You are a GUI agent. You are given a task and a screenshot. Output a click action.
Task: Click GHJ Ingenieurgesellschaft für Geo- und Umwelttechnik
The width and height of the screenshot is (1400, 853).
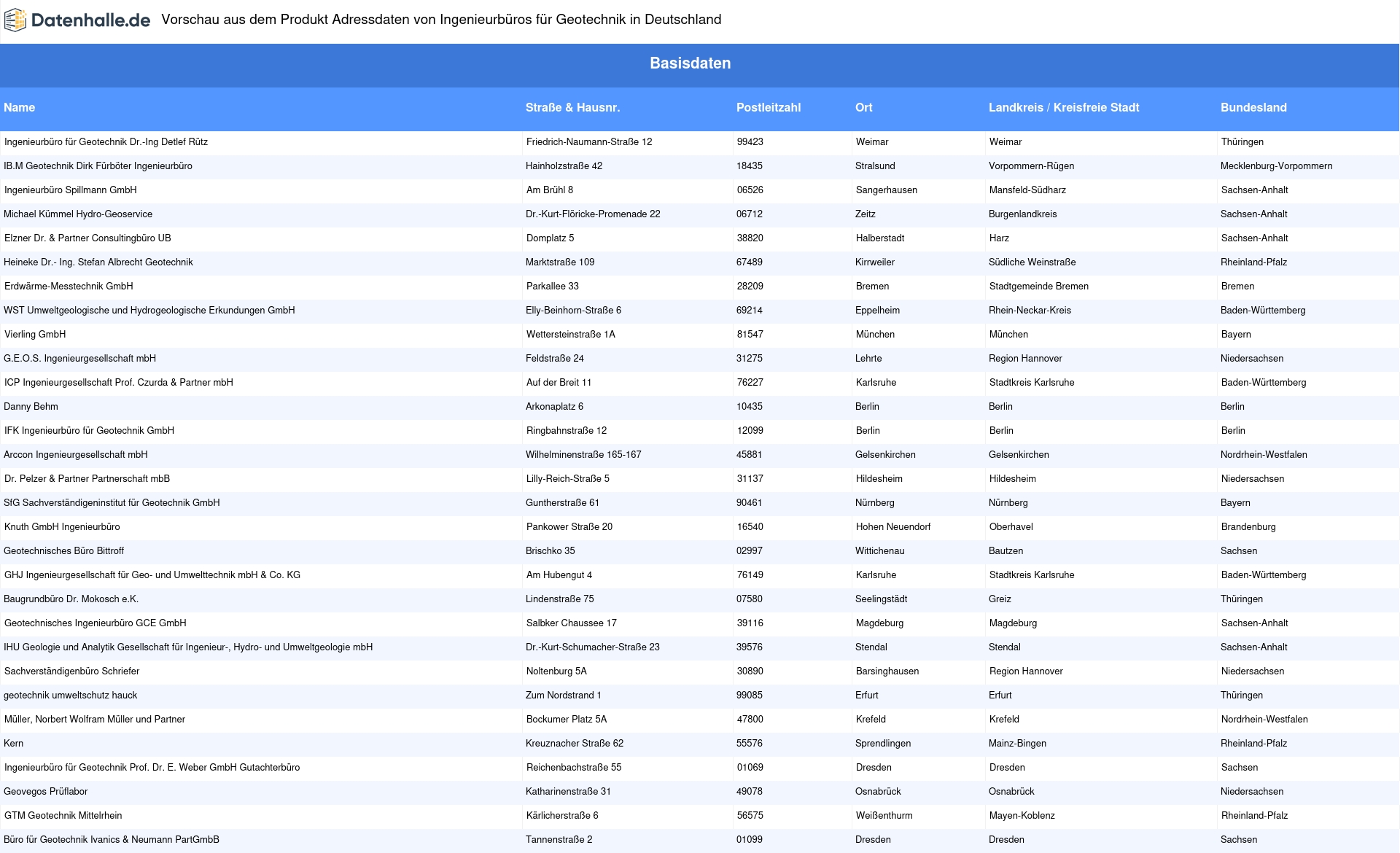152,575
